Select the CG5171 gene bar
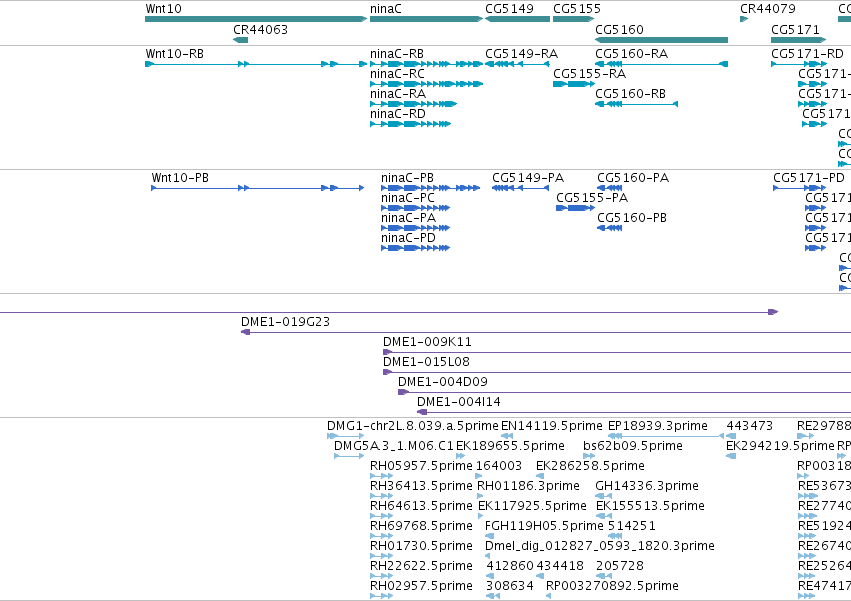 click(x=798, y=40)
